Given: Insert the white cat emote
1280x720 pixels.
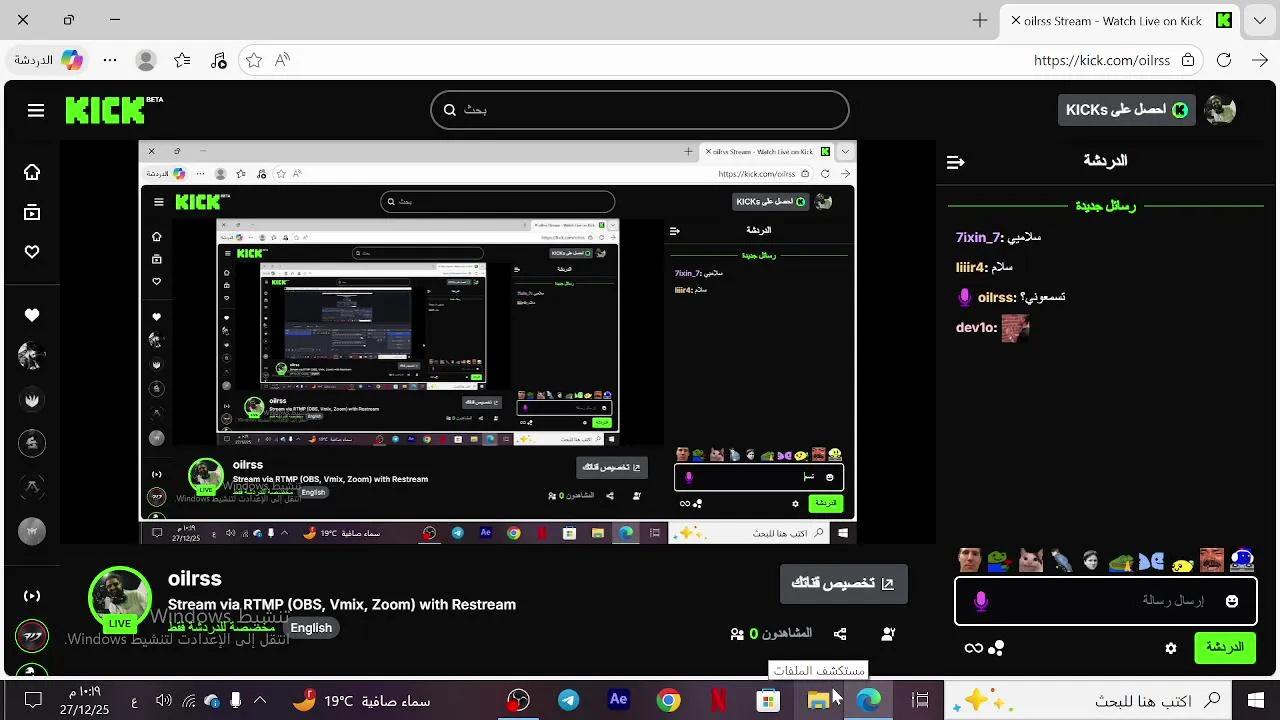Looking at the screenshot, I should click(1030, 560).
